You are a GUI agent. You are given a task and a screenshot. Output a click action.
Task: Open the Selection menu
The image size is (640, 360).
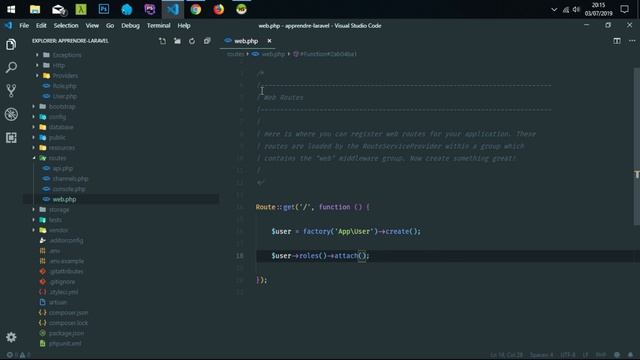click(66, 25)
